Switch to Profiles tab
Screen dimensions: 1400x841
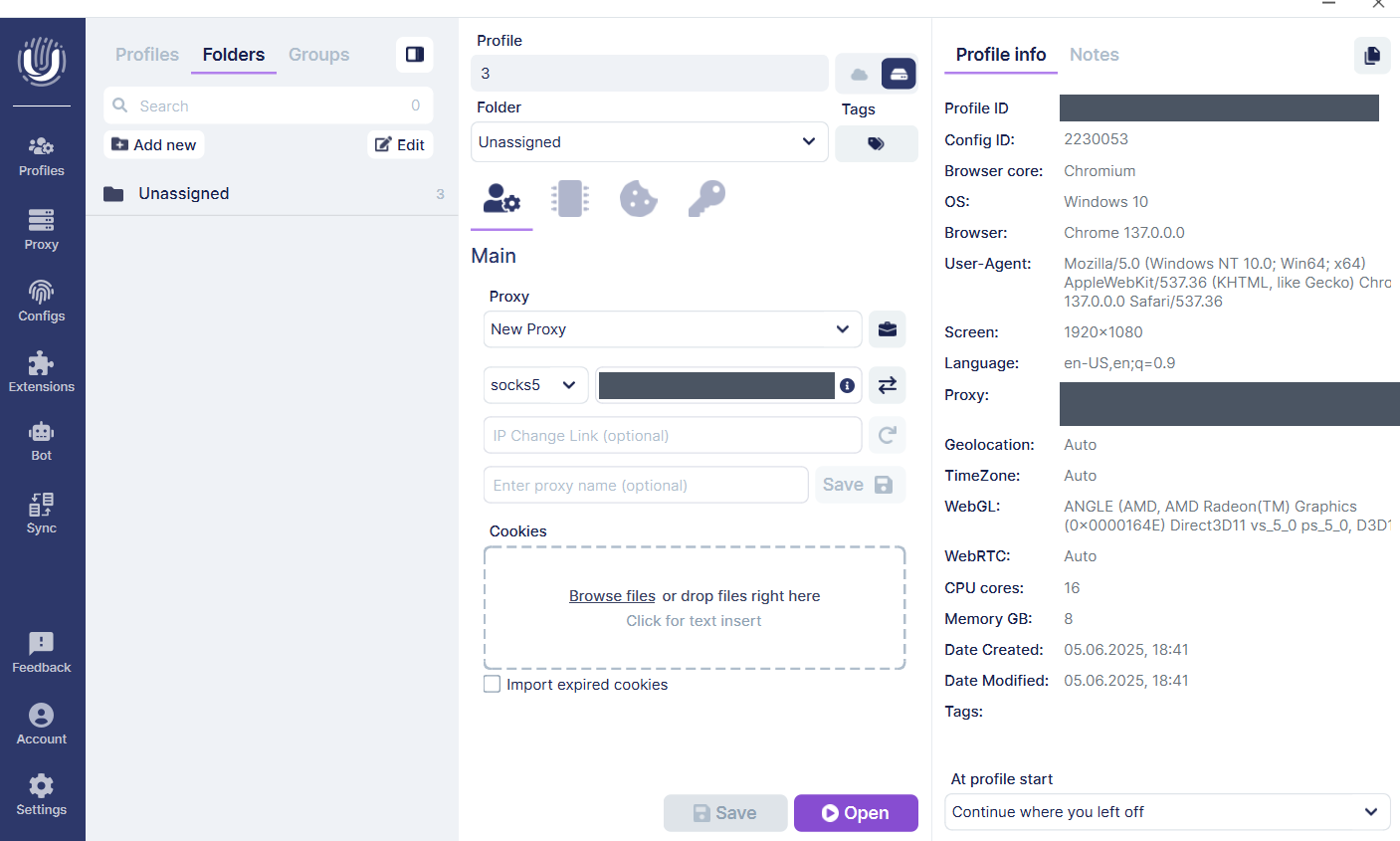pyautogui.click(x=147, y=55)
